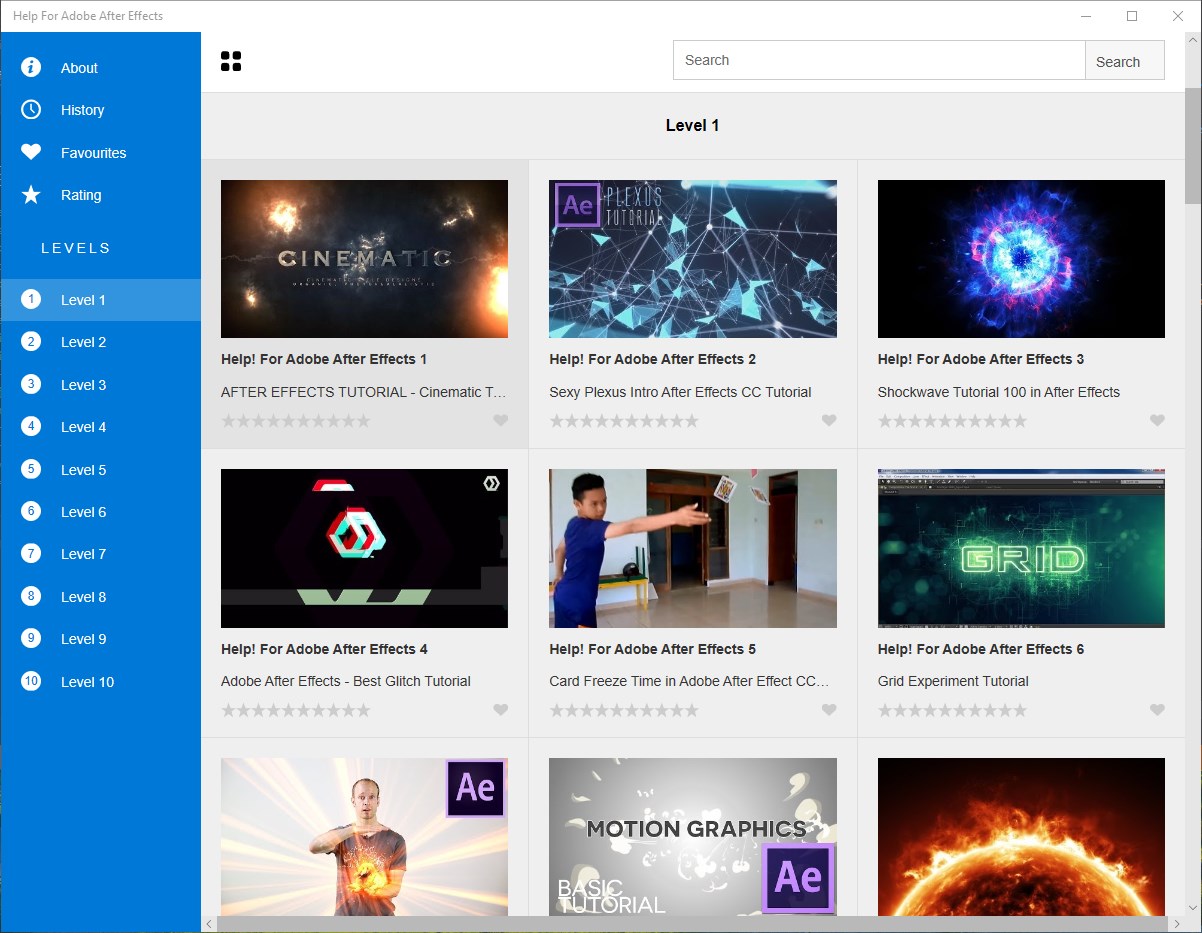
Task: Open the History page label
Action: point(82,110)
